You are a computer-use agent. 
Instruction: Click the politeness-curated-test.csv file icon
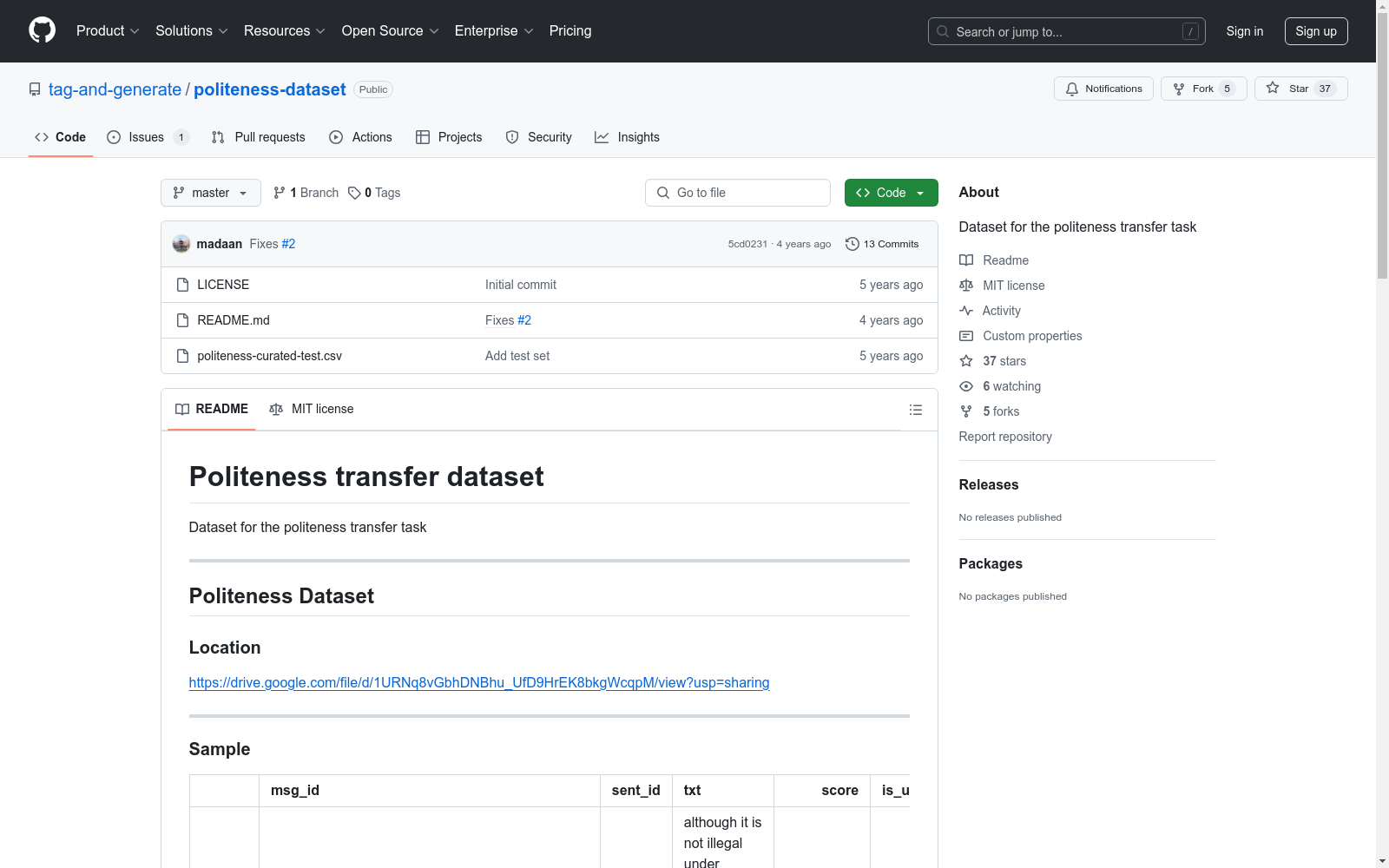point(182,356)
